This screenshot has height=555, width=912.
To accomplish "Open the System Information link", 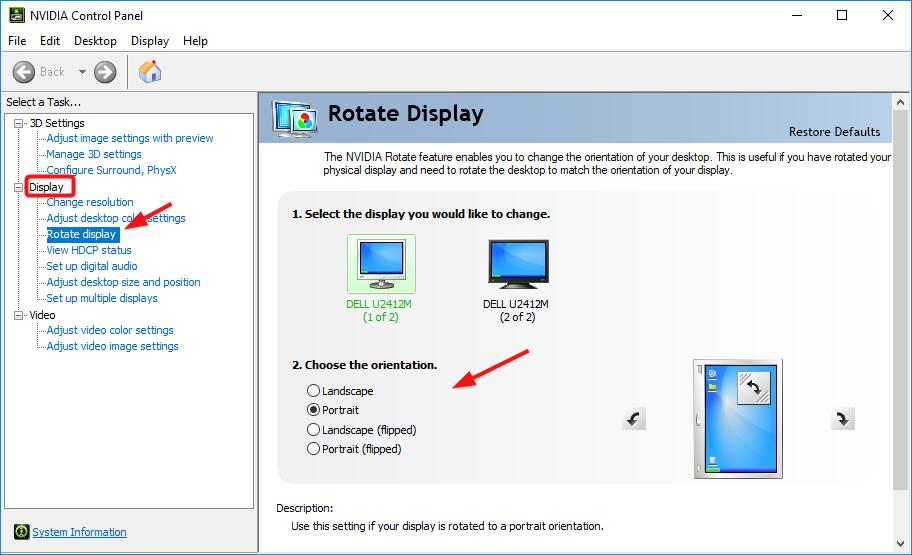I will 79,532.
